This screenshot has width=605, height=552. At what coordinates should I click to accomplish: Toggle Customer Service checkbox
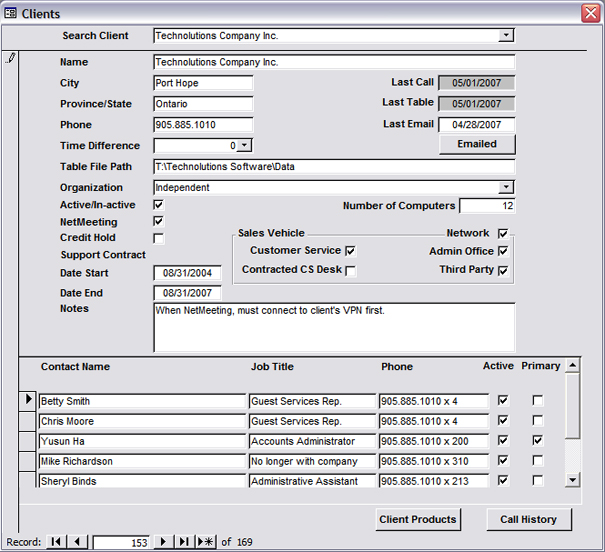[x=350, y=251]
